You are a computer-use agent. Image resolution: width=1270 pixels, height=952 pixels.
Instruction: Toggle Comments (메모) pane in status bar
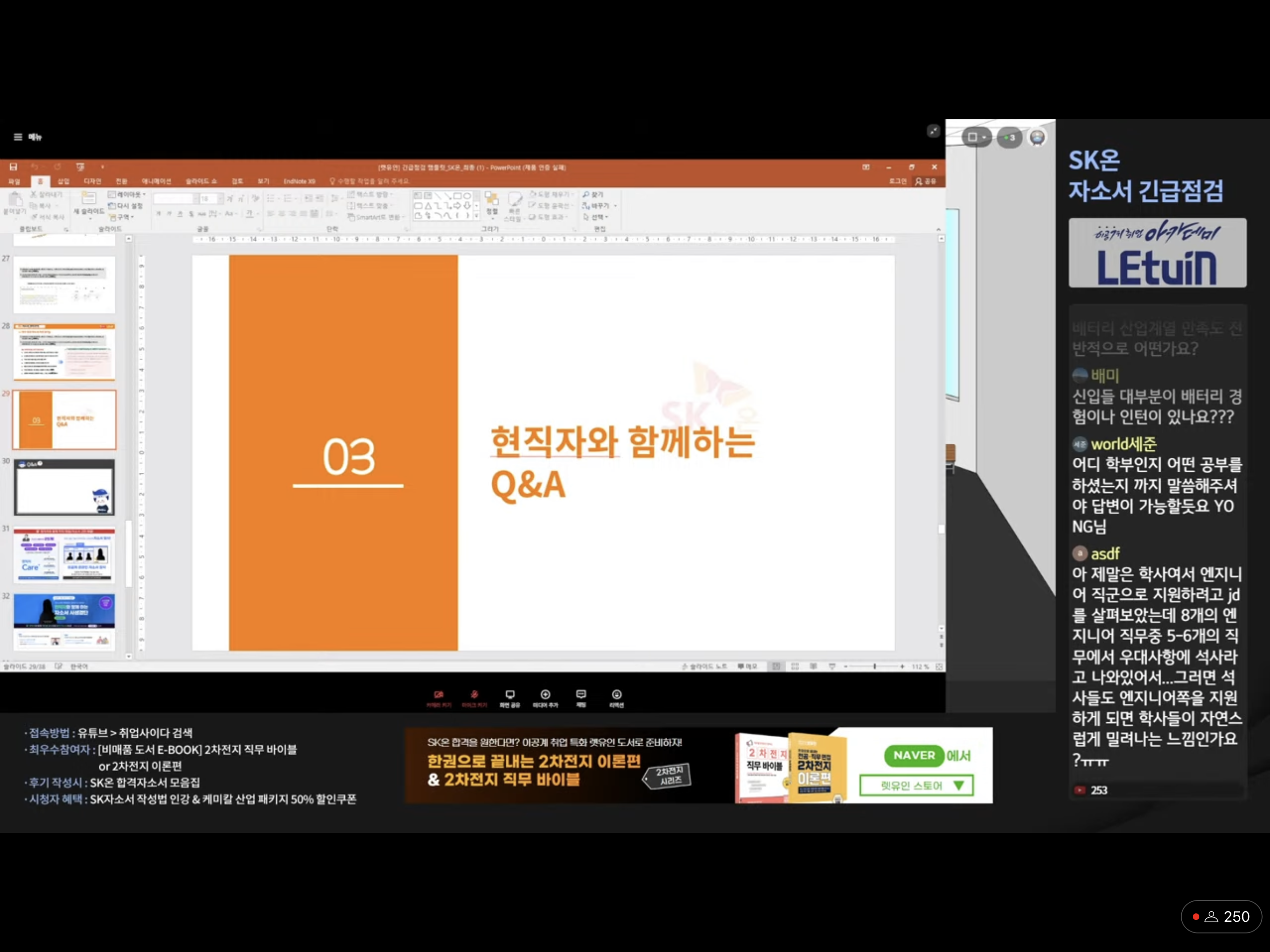click(747, 666)
